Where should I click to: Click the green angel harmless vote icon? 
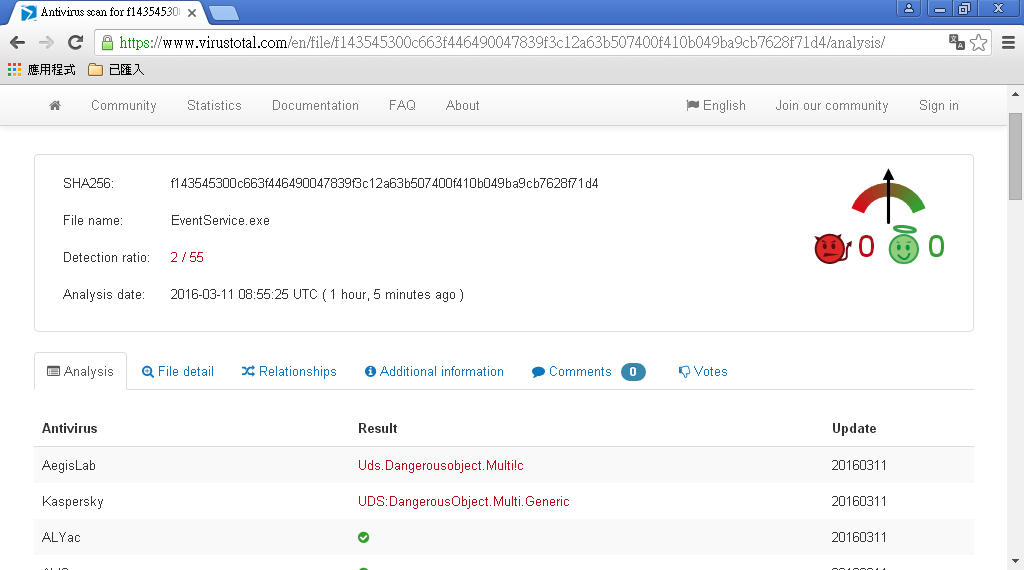pyautogui.click(x=904, y=245)
